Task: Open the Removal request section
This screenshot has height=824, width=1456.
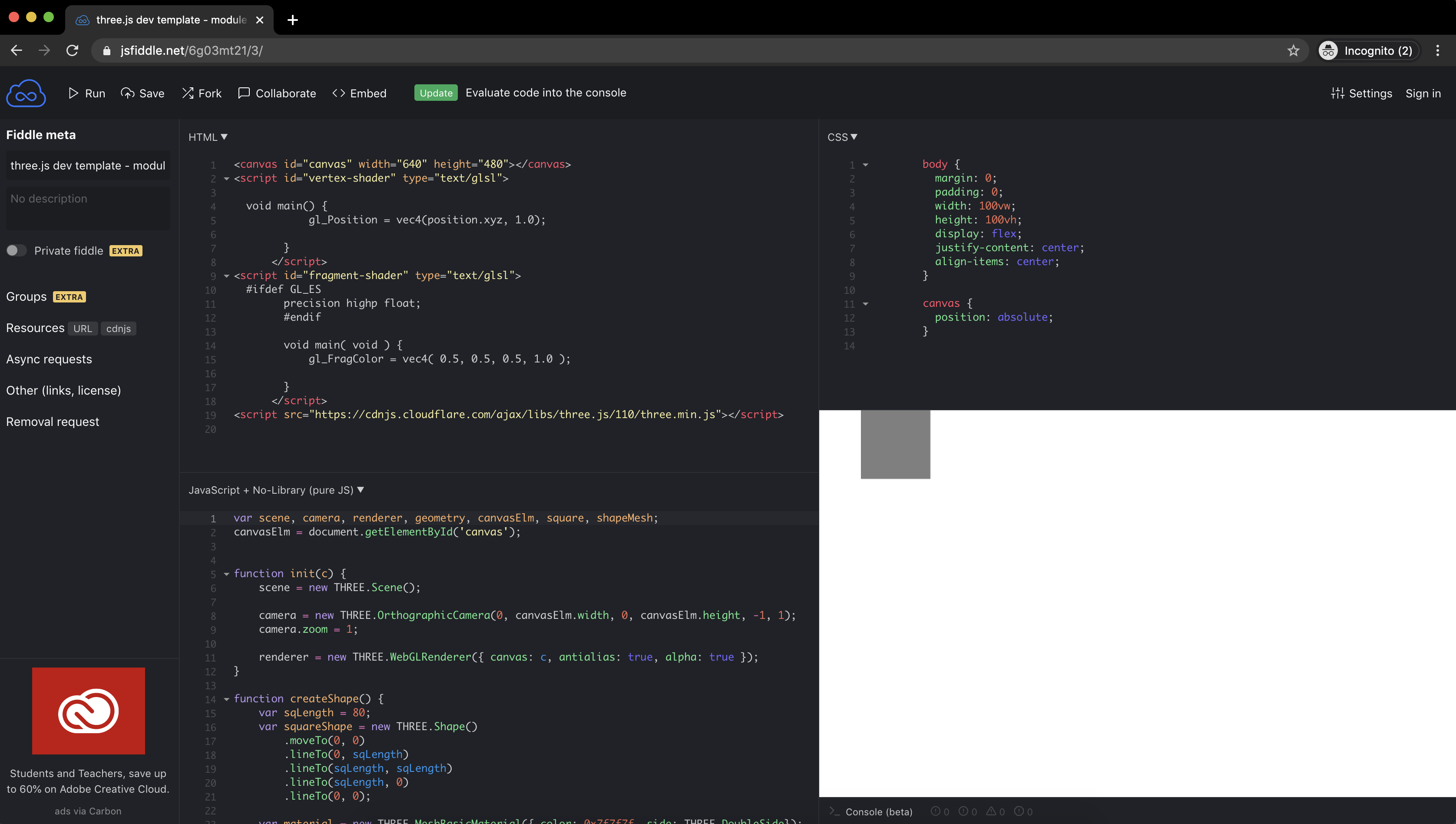Action: pos(53,422)
